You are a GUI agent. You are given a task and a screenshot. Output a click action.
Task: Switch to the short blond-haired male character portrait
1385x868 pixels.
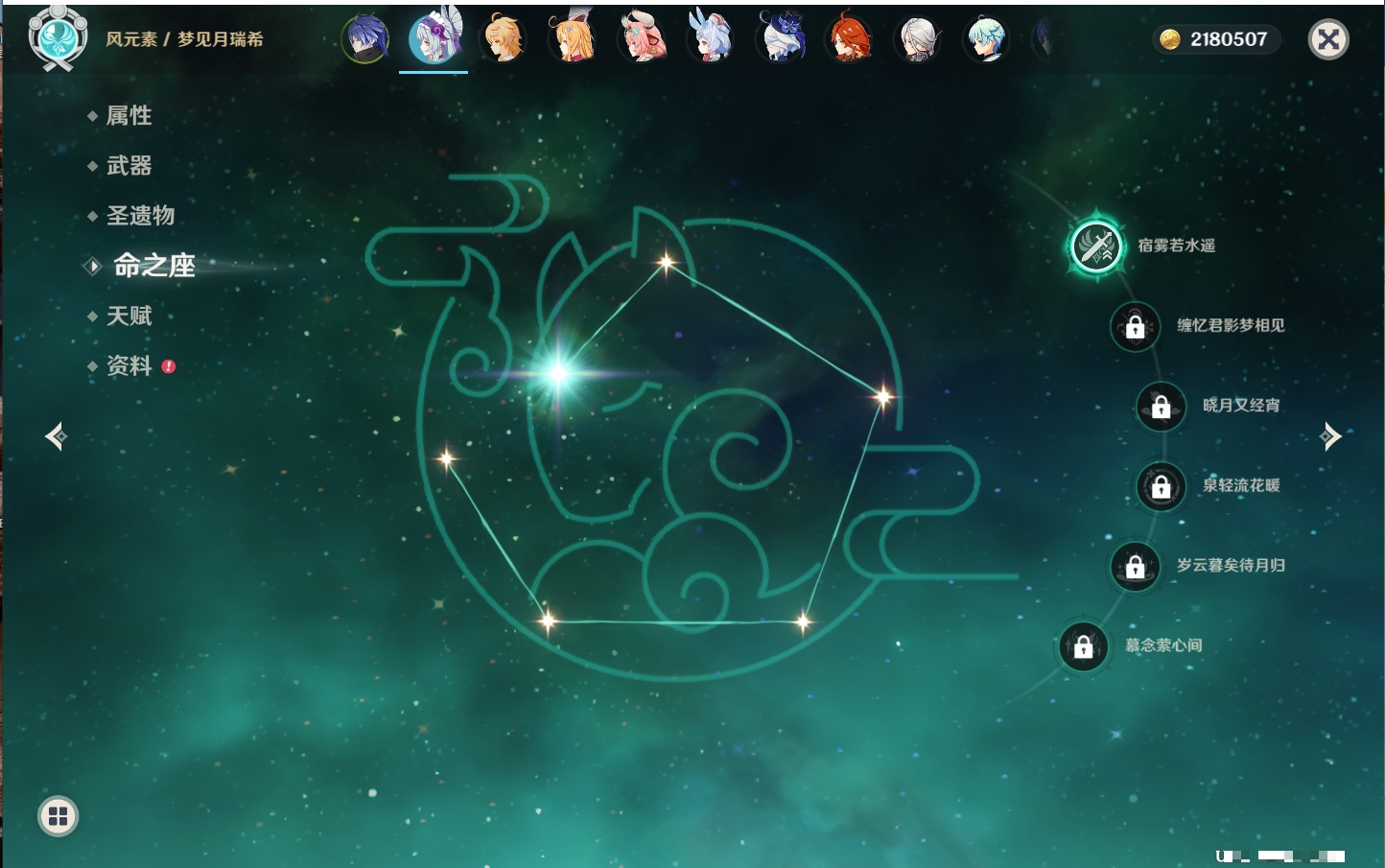(x=504, y=39)
